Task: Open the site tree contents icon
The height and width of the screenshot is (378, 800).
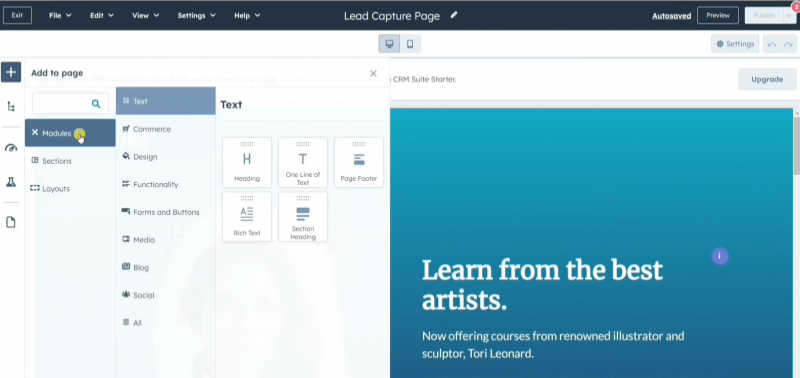Action: pos(11,107)
